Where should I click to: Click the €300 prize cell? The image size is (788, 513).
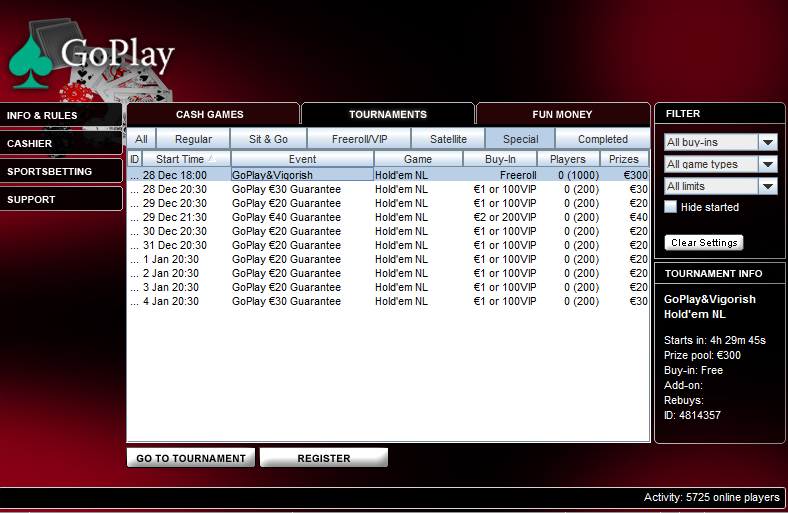636,175
